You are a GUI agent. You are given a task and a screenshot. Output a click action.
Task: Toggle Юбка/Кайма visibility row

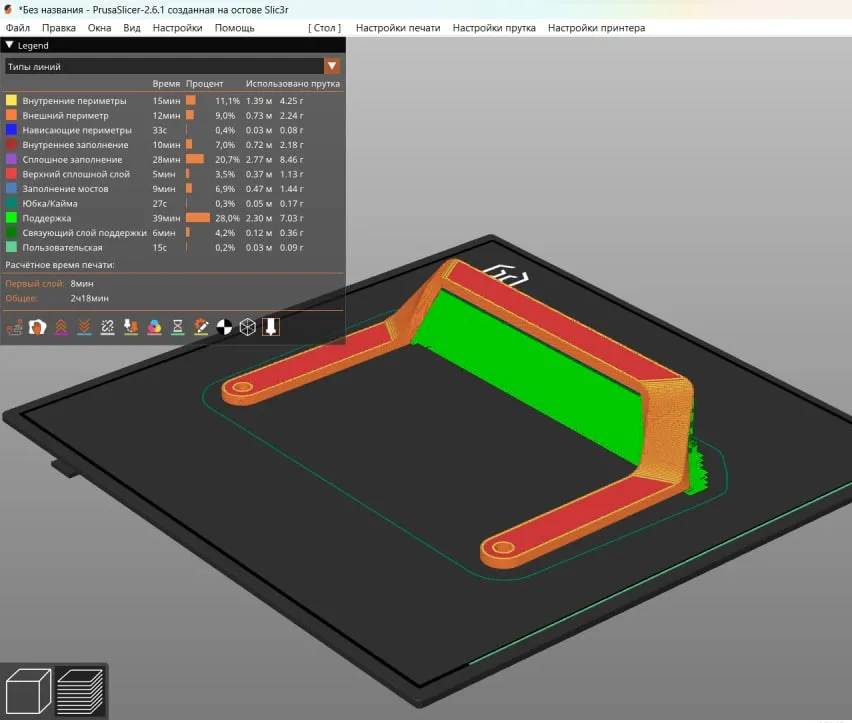tap(172, 203)
